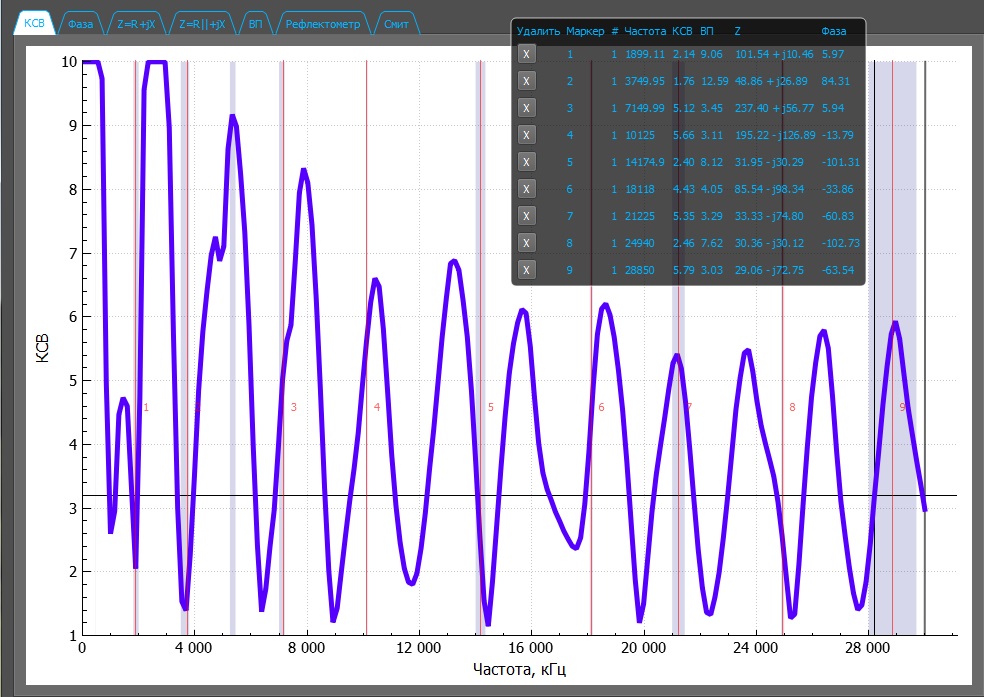This screenshot has height=697, width=984.
Task: Delete marker 7 with the X icon
Action: 527,216
